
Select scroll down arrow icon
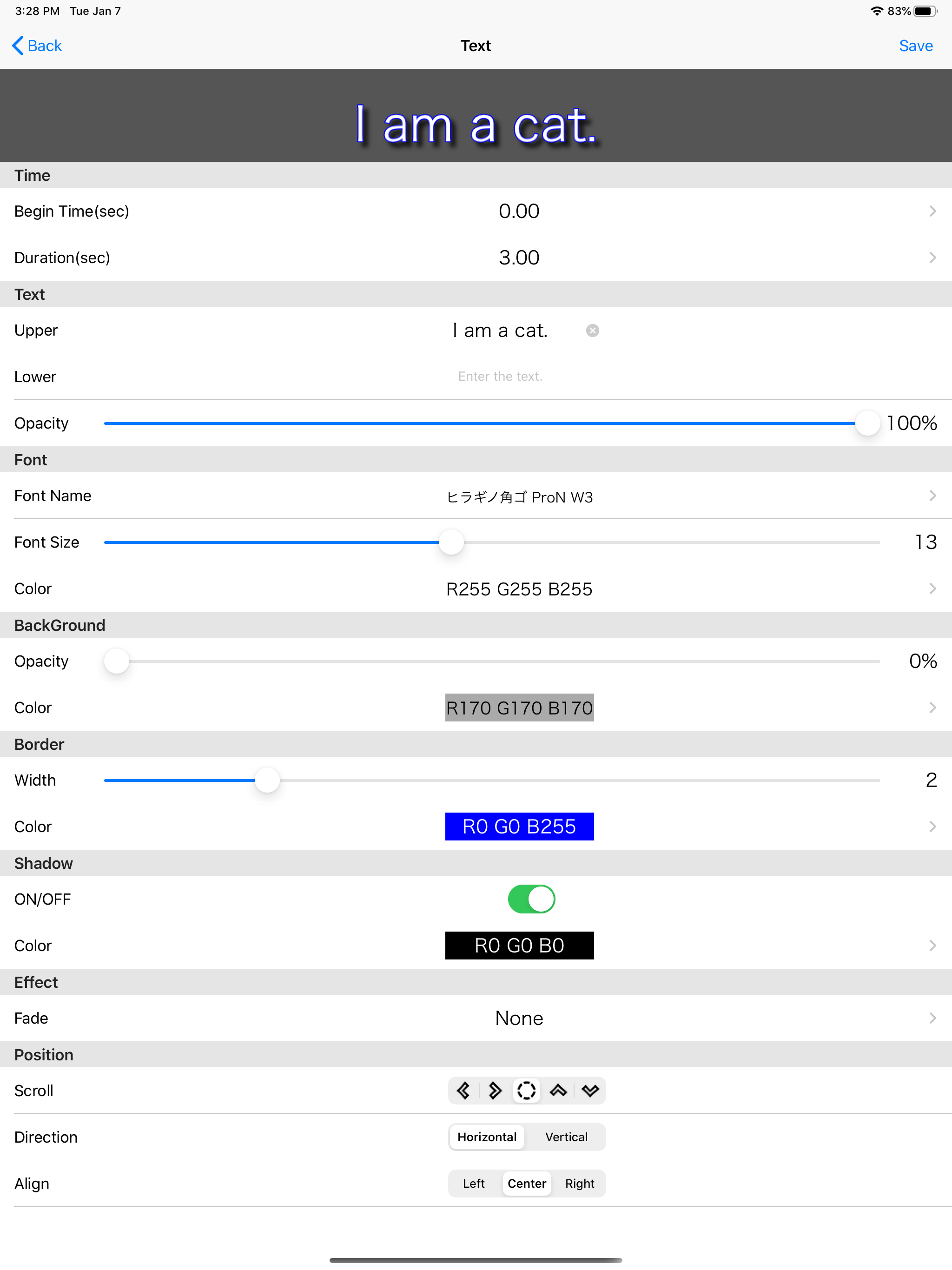pyautogui.click(x=590, y=1090)
